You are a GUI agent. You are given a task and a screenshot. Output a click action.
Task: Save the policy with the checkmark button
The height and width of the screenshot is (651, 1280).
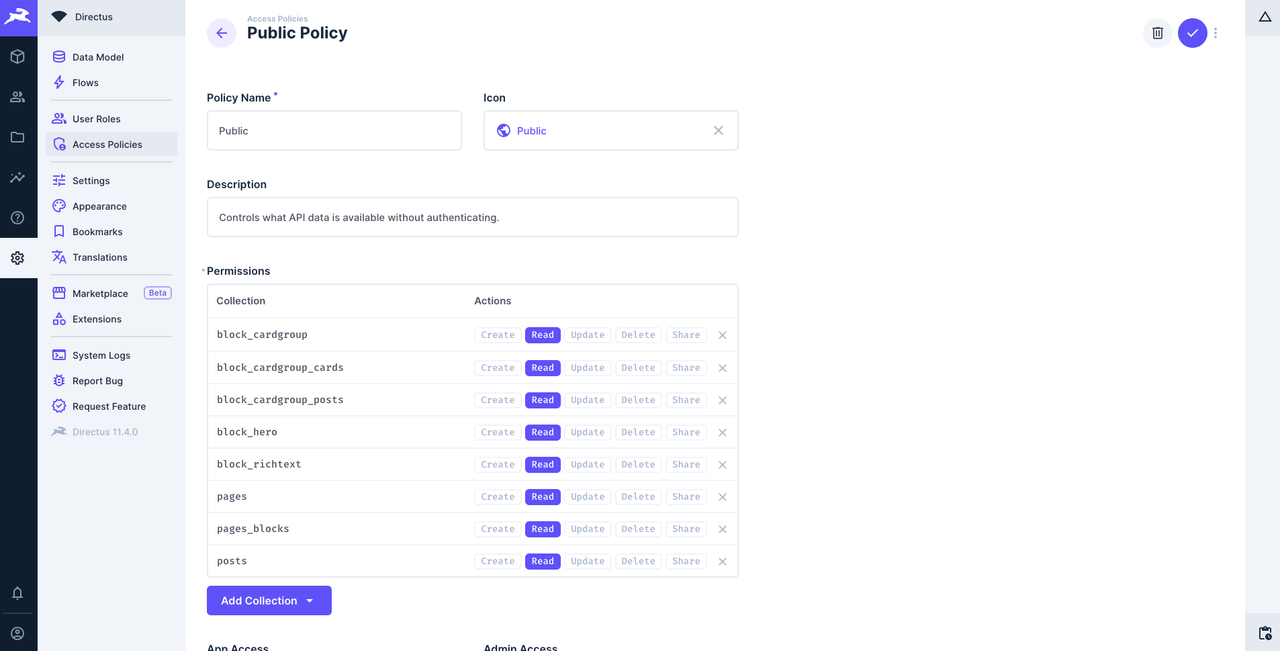click(x=1192, y=33)
